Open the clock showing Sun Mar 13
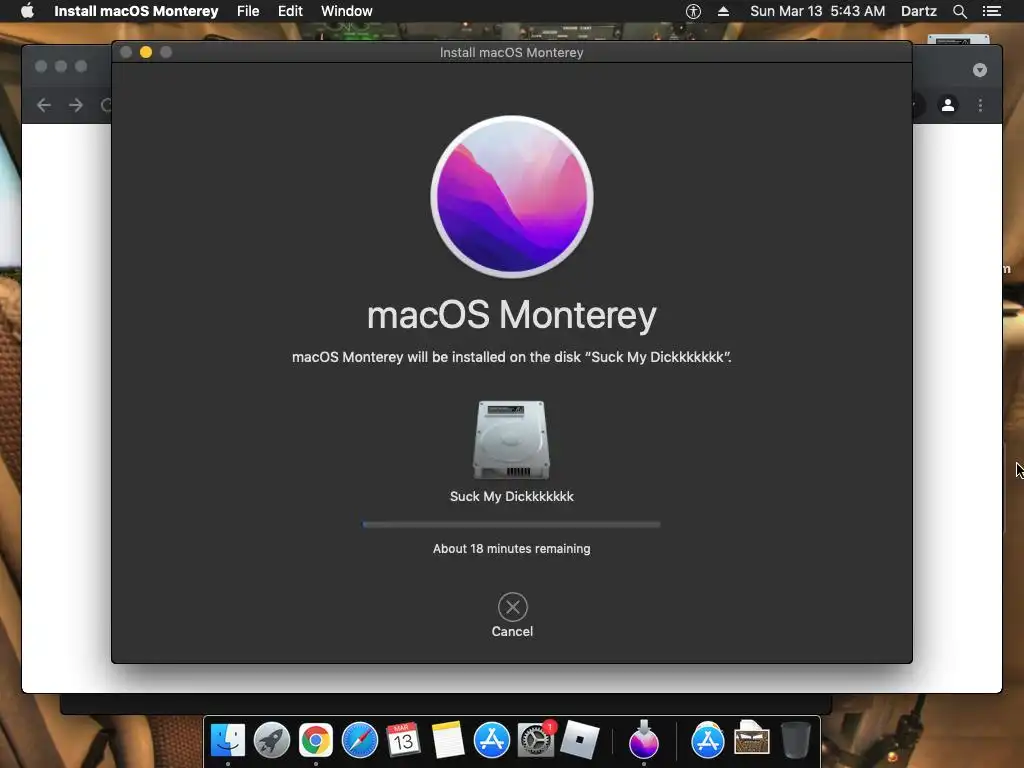The height and width of the screenshot is (768, 1024). 817,11
